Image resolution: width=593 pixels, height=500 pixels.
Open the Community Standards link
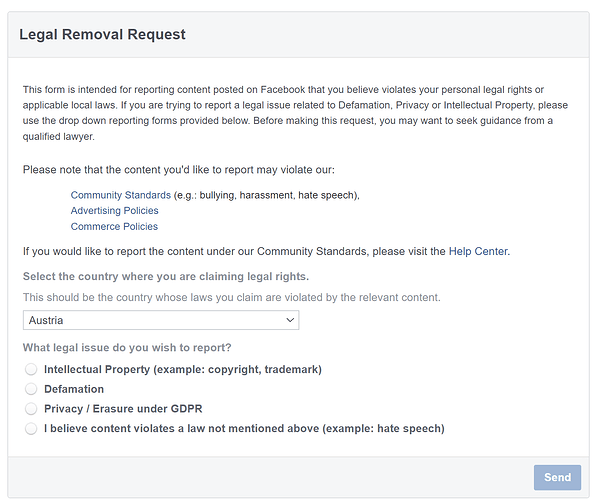[121, 195]
